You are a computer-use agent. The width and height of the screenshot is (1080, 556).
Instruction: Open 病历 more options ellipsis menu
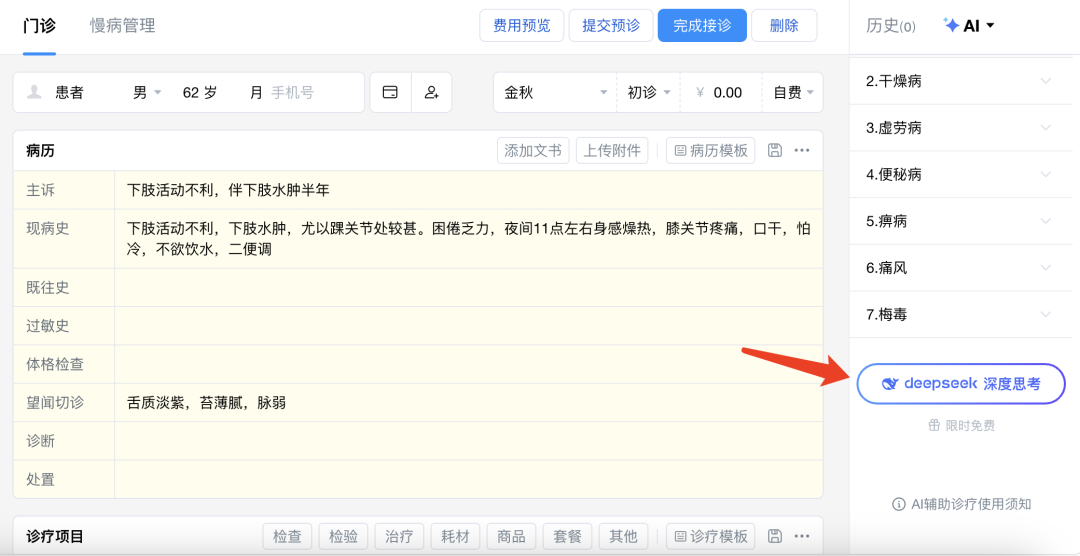tap(802, 150)
